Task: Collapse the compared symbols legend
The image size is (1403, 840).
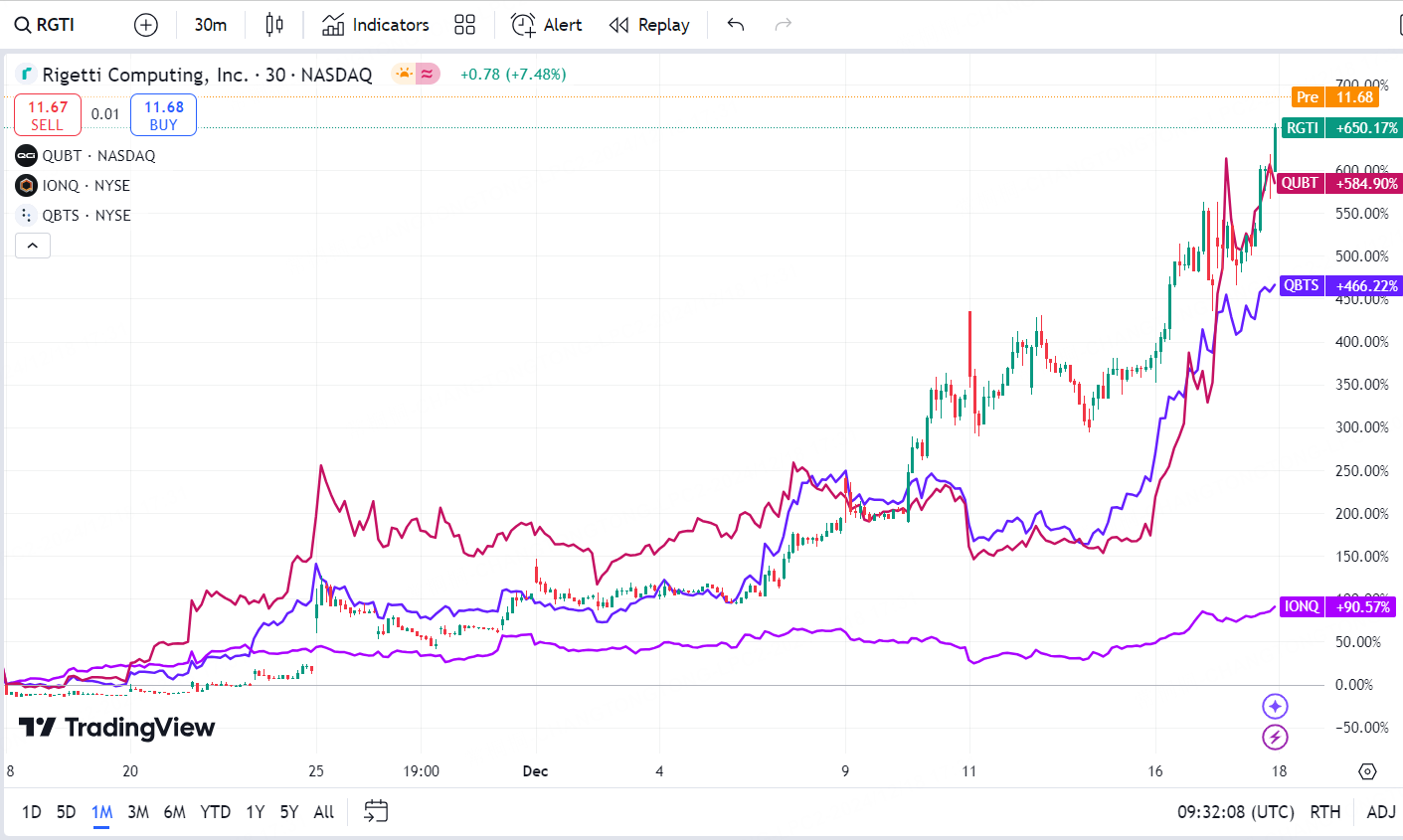Action: pyautogui.click(x=32, y=246)
